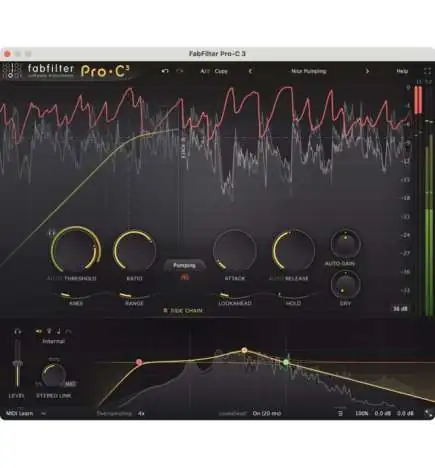This screenshot has height=468, width=435.
Task: Click the Dry level knob
Action: click(345, 284)
